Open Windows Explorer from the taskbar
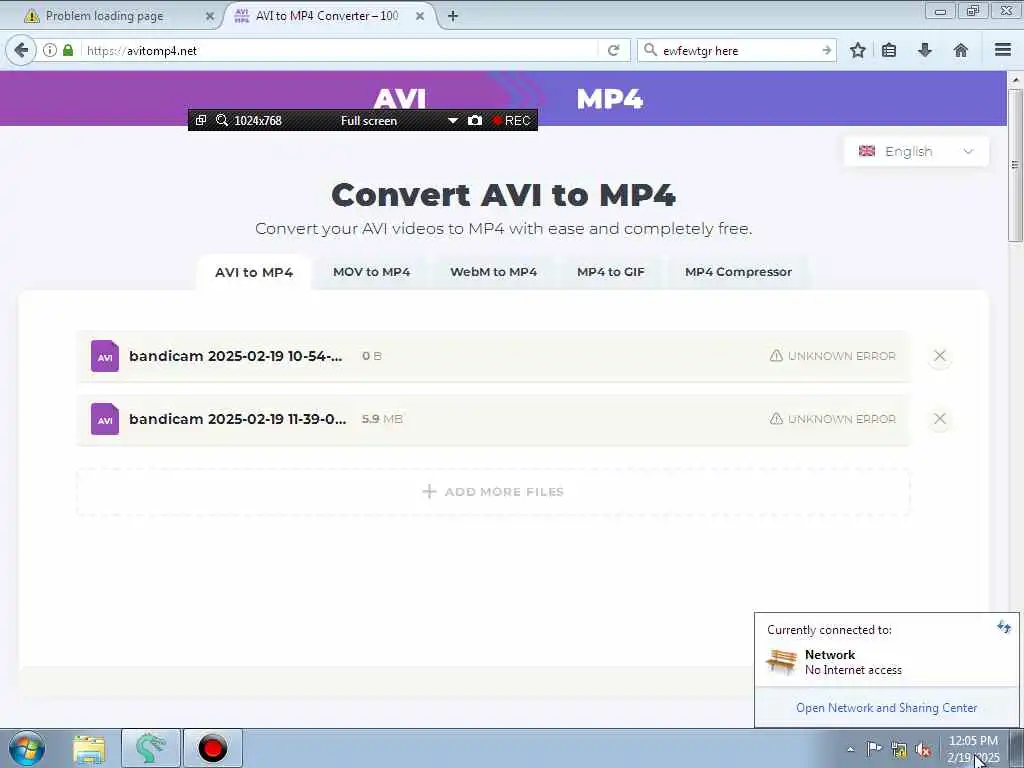The height and width of the screenshot is (768, 1024). tap(89, 748)
